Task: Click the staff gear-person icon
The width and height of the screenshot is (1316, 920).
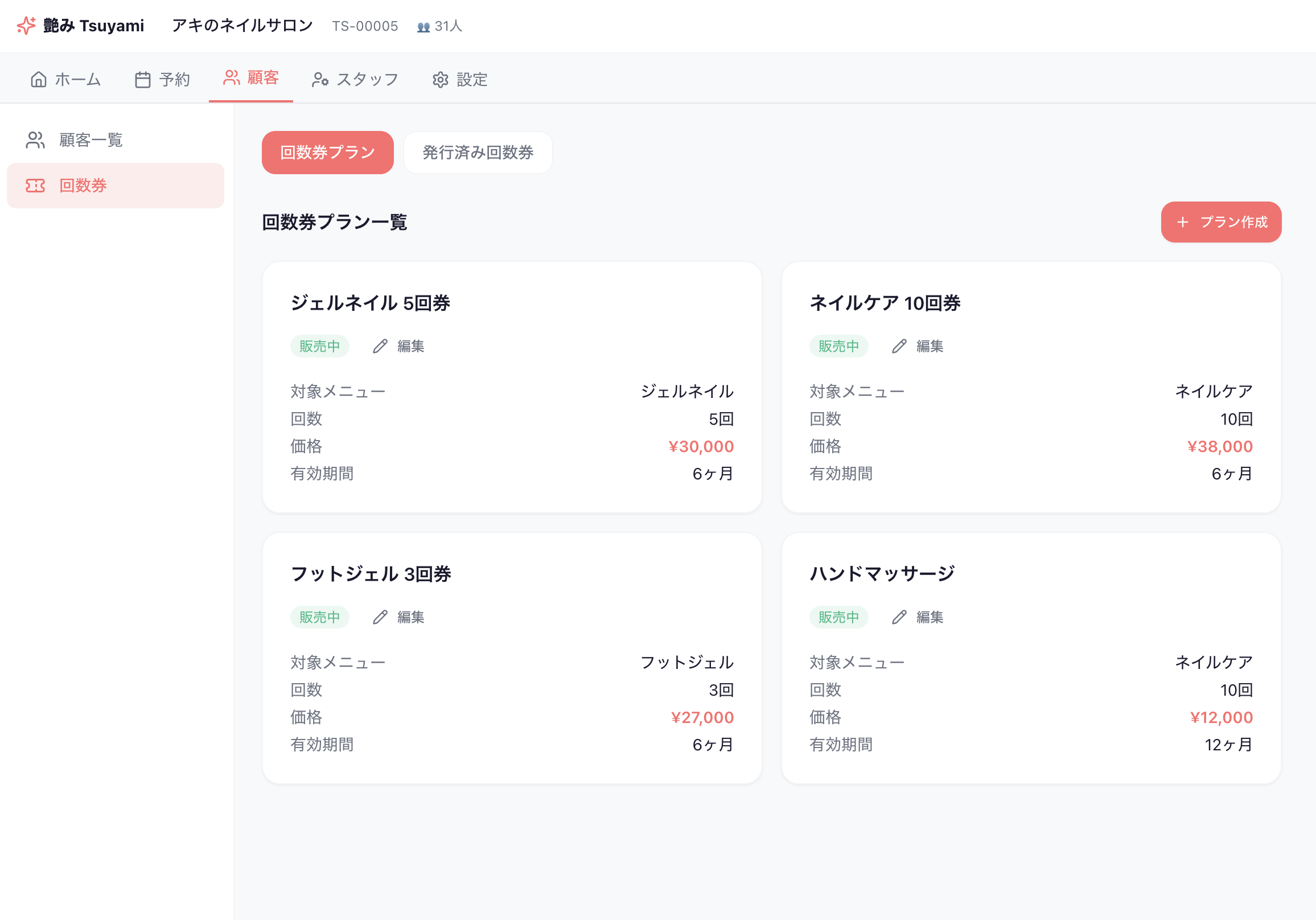Action: point(320,79)
